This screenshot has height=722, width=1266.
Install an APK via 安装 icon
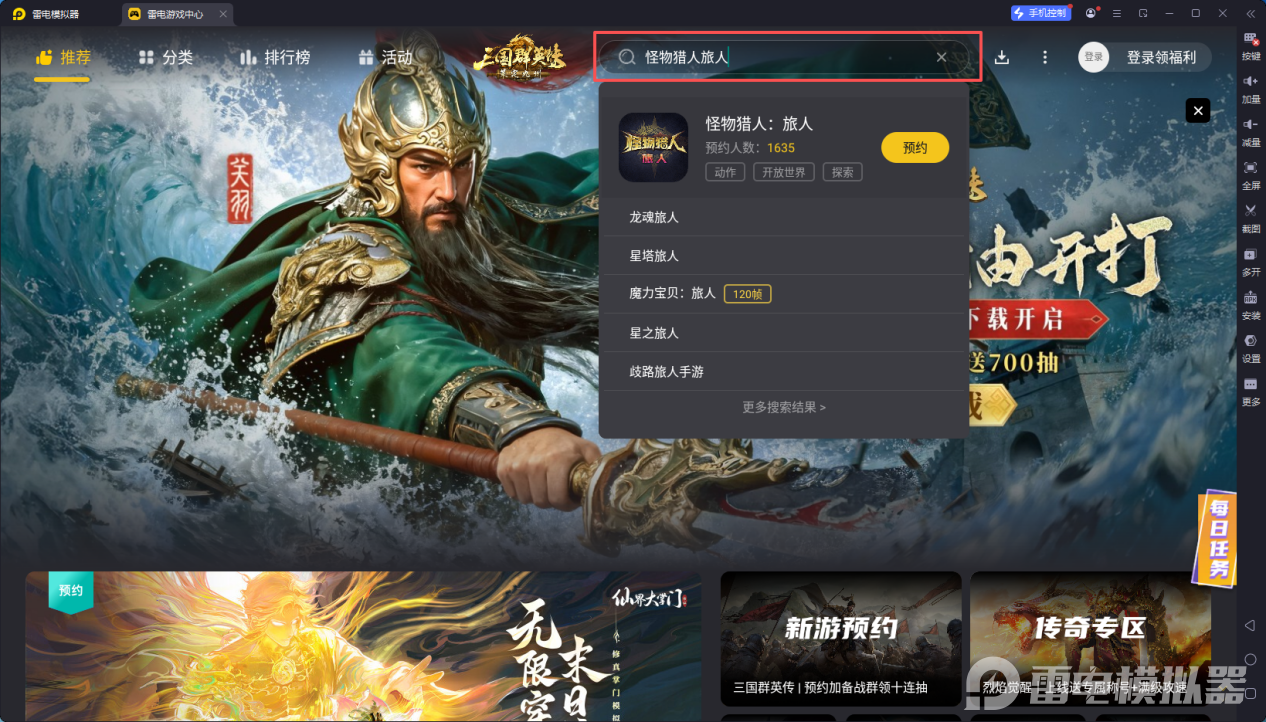coord(1250,303)
